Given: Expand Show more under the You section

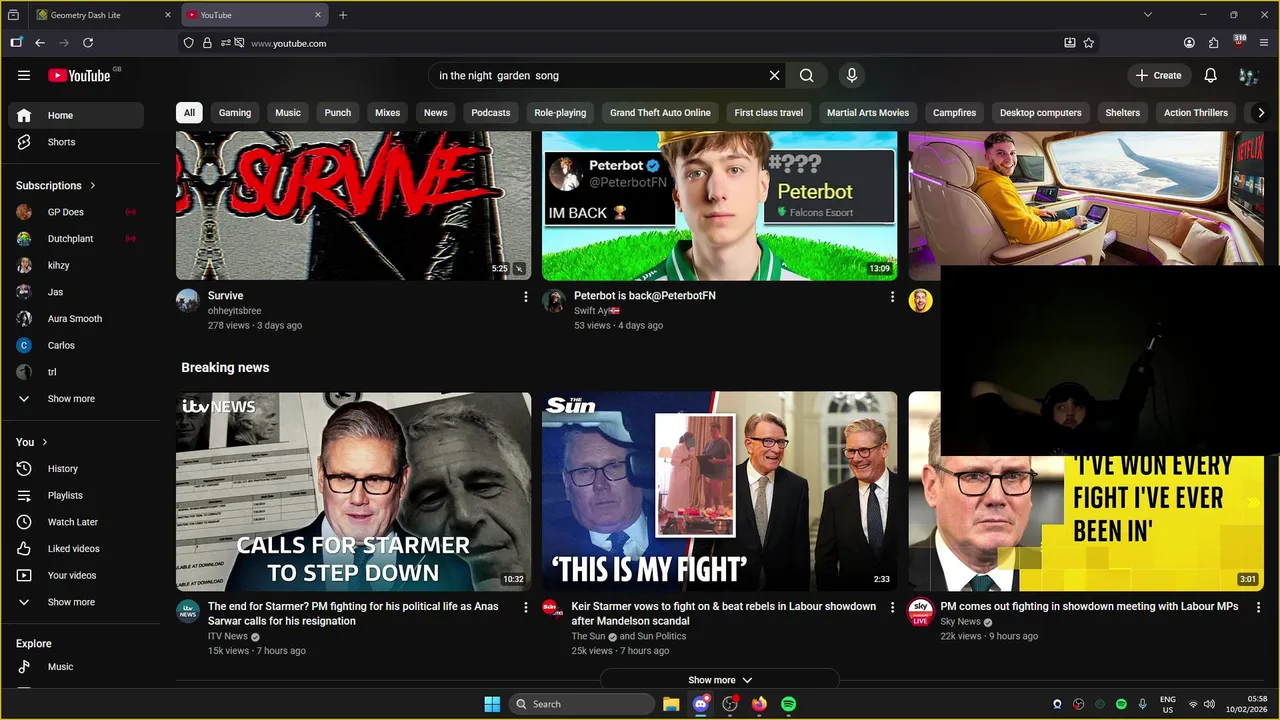Looking at the screenshot, I should pyautogui.click(x=72, y=602).
